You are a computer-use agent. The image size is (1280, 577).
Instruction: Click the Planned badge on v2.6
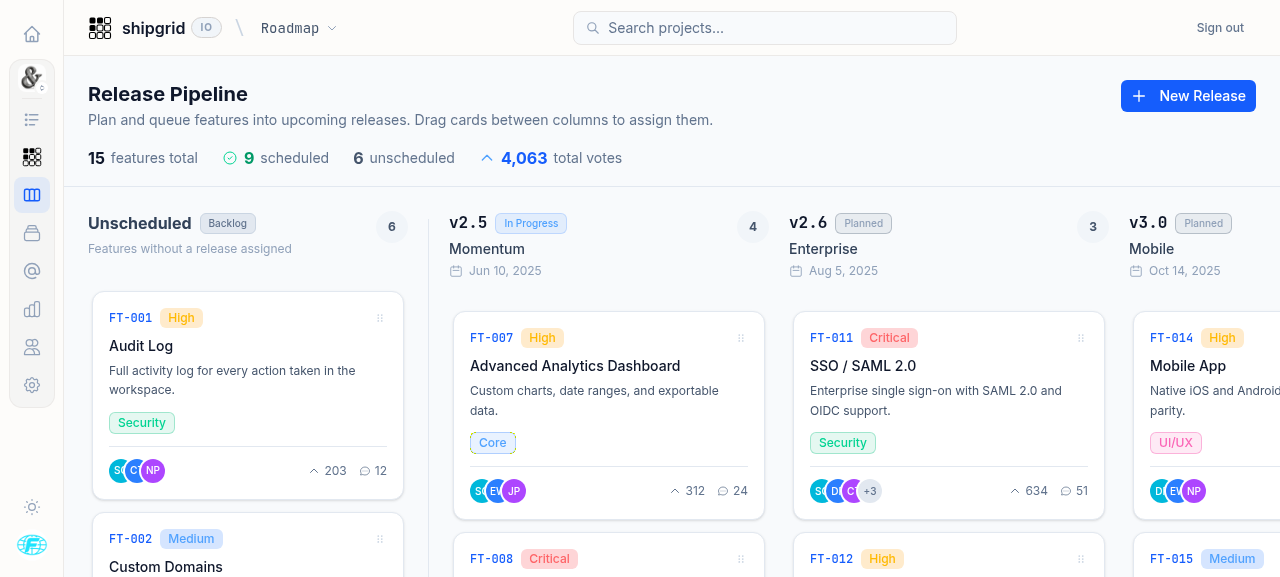pos(864,223)
